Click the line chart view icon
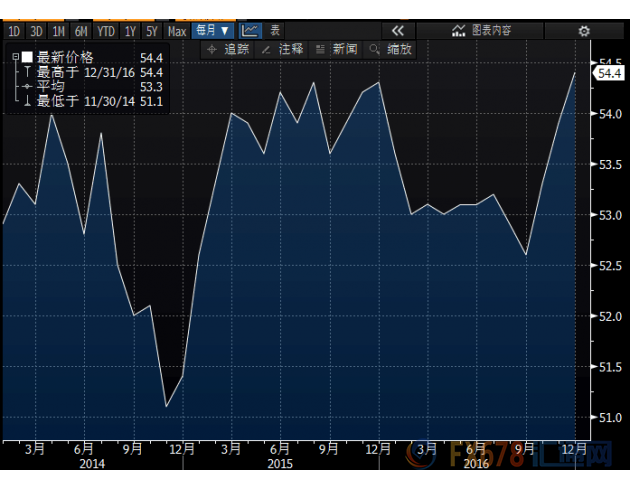630x490 pixels. pyautogui.click(x=250, y=31)
